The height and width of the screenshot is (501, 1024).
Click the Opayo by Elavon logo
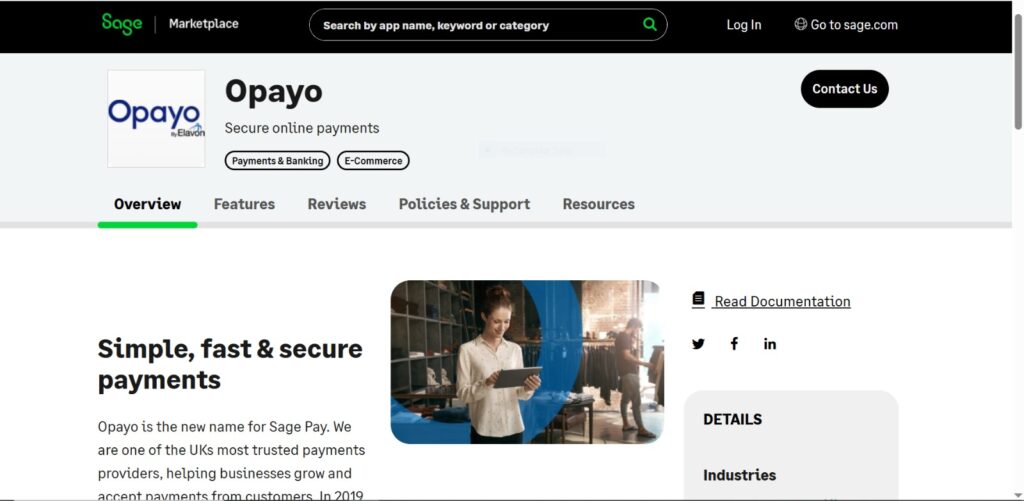tap(156, 119)
